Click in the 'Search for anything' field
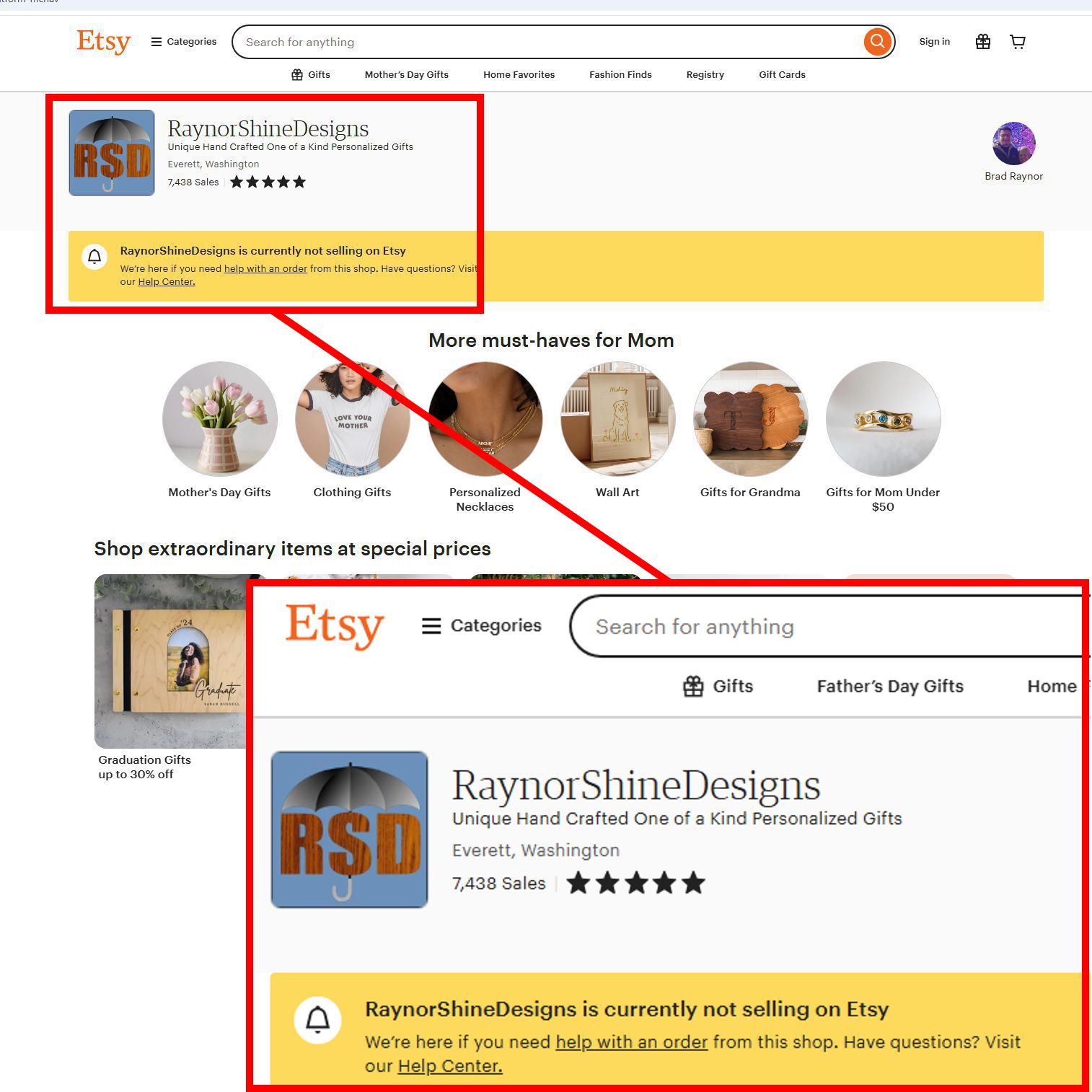1092x1092 pixels. click(548, 42)
